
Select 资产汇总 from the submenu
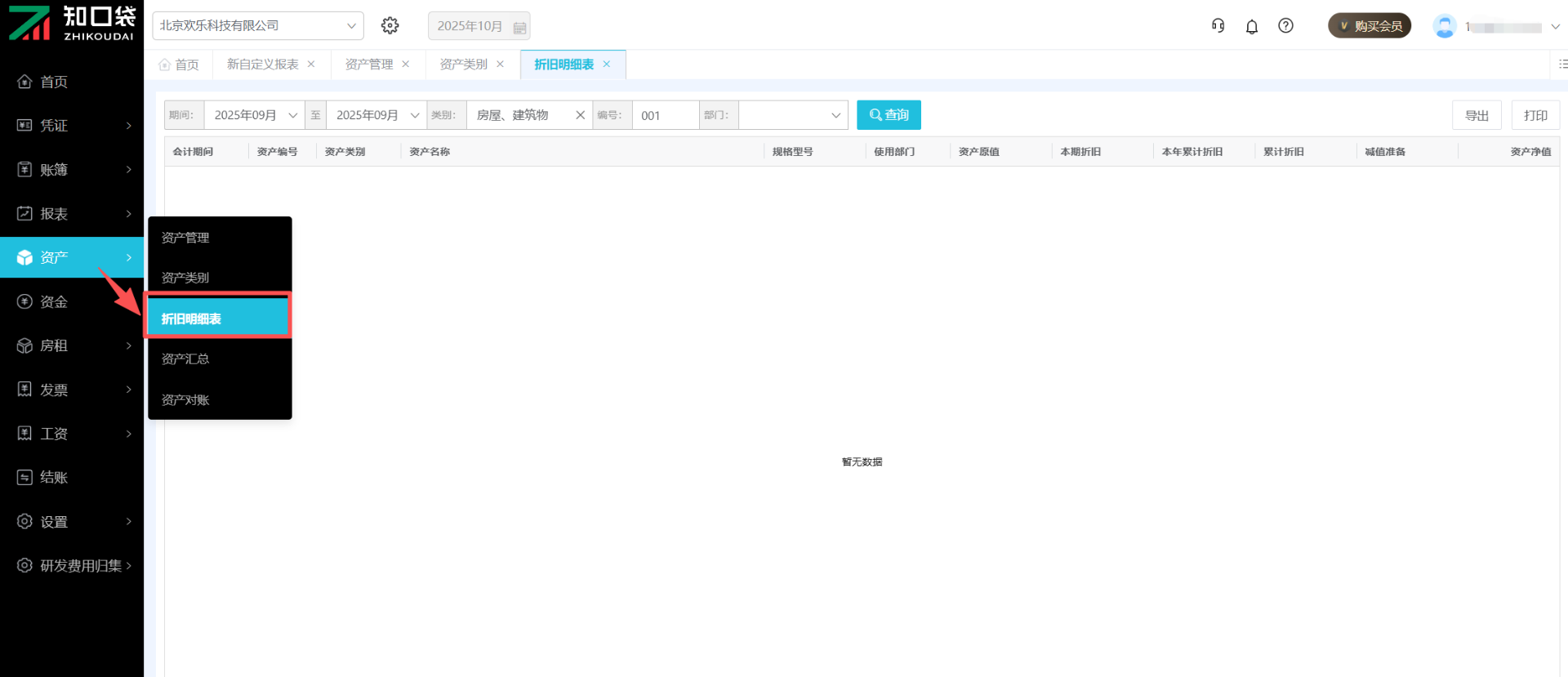(185, 359)
